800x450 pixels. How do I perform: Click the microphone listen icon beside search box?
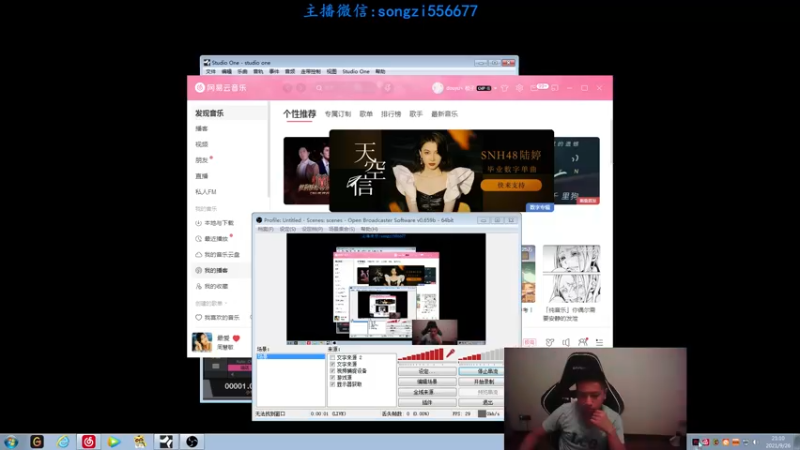tap(388, 88)
